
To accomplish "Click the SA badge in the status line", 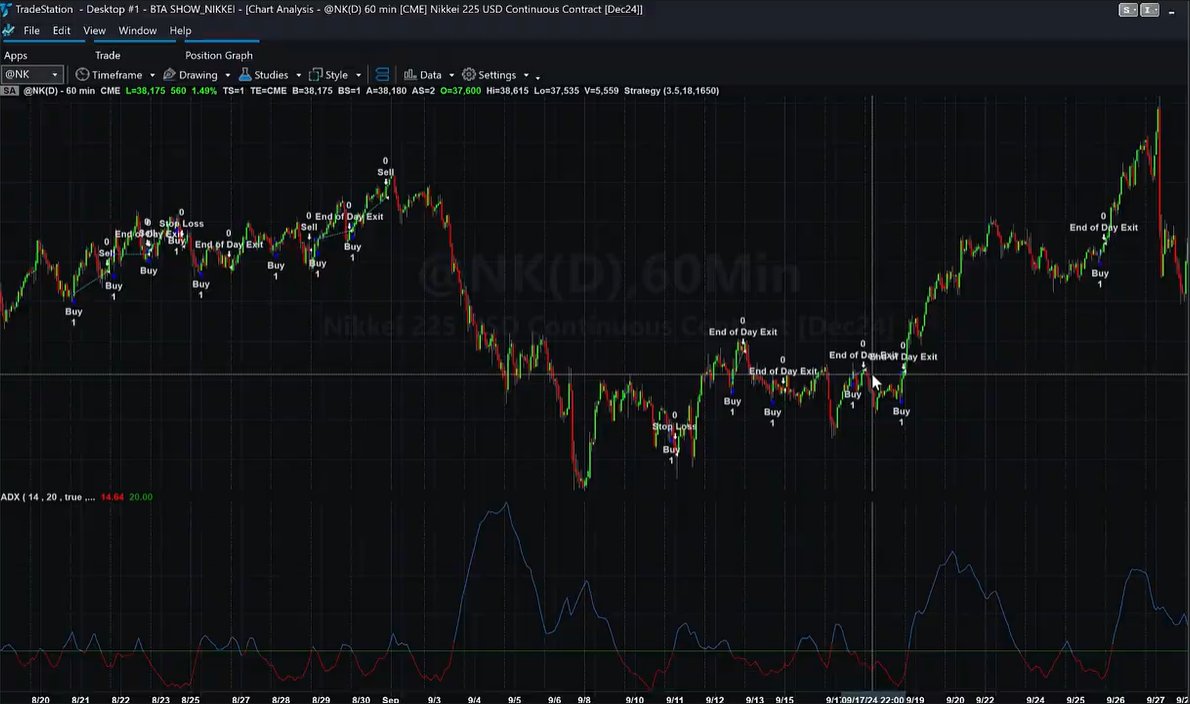I will pyautogui.click(x=10, y=90).
